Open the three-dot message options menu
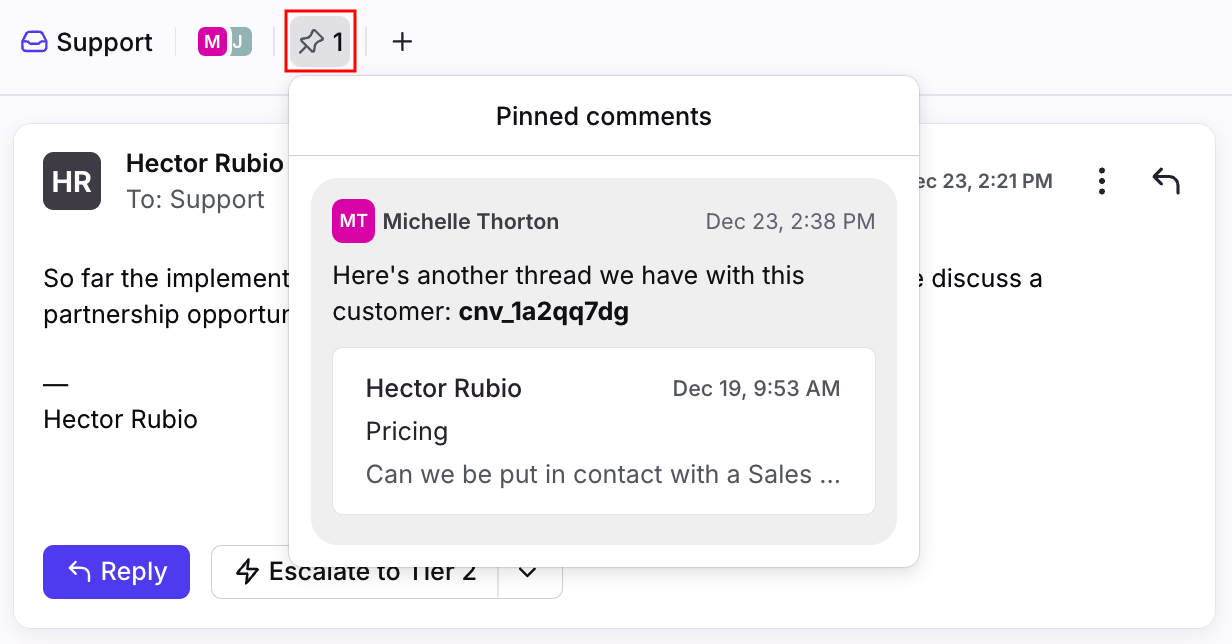This screenshot has height=644, width=1232. pos(1101,181)
